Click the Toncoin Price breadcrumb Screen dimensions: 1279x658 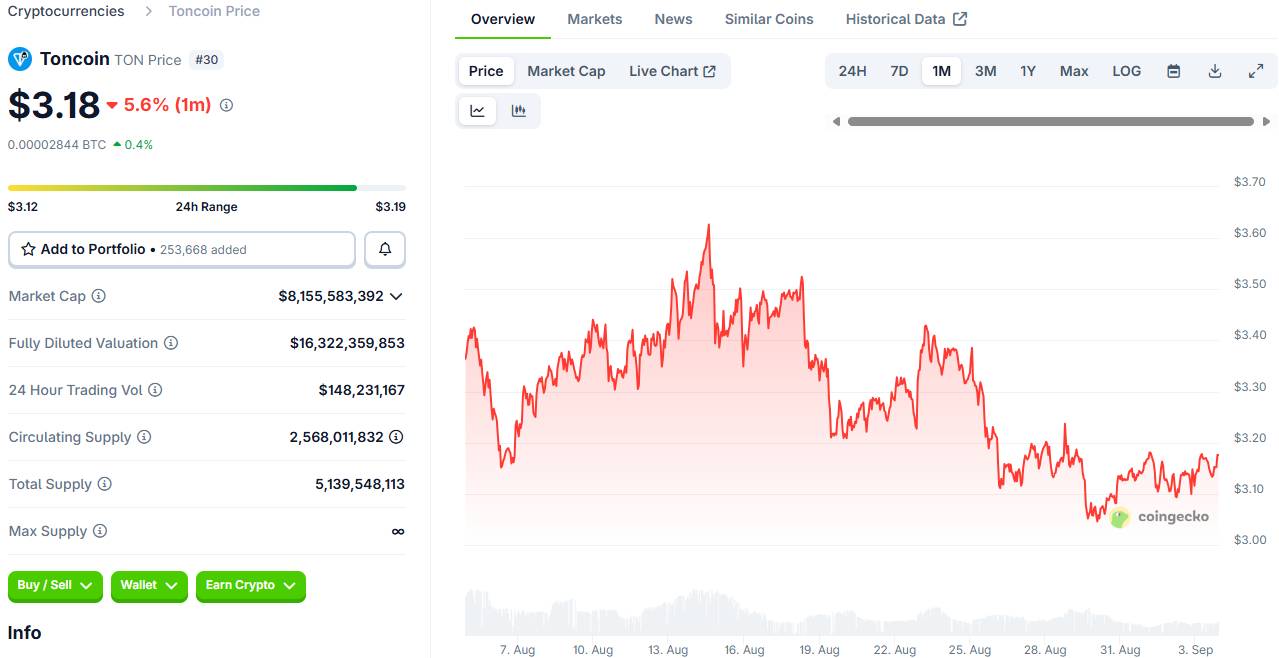point(214,11)
